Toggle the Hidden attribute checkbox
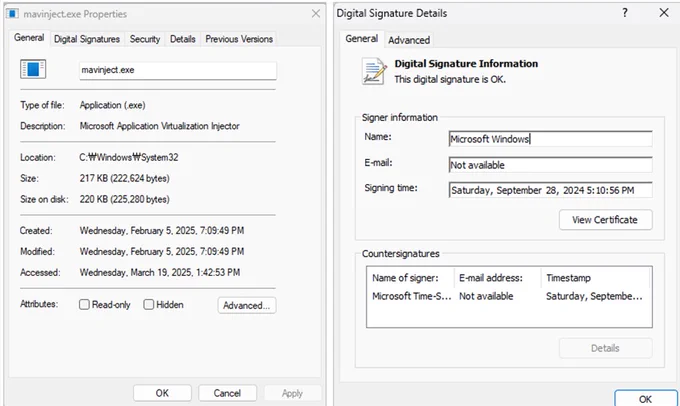This screenshot has width=680, height=406. tap(149, 304)
